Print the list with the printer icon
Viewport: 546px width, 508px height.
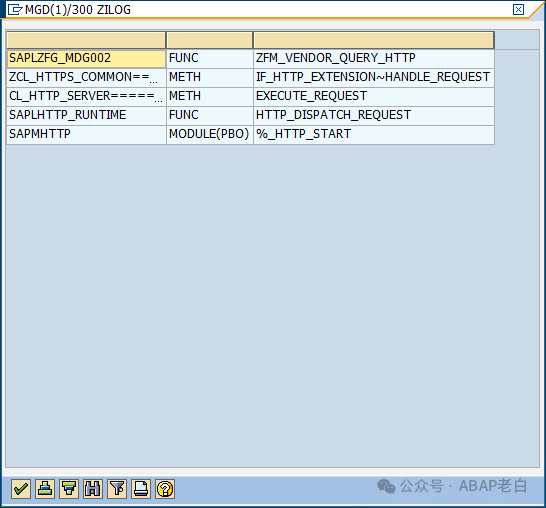click(x=141, y=489)
